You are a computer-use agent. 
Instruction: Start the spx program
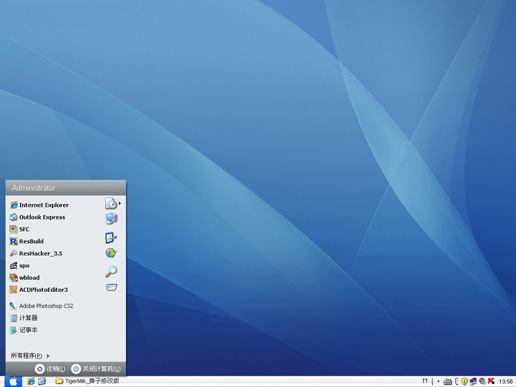20,265
